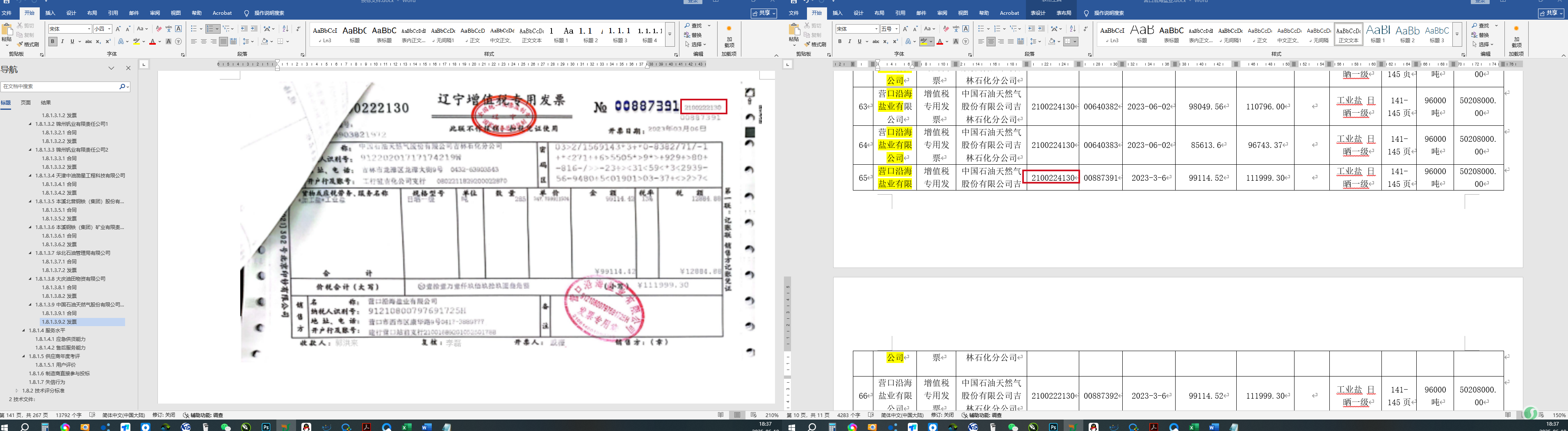Viewport: 1568px width, 431px height.
Task: Open Photoshop from the left taskbar
Action: click(266, 427)
